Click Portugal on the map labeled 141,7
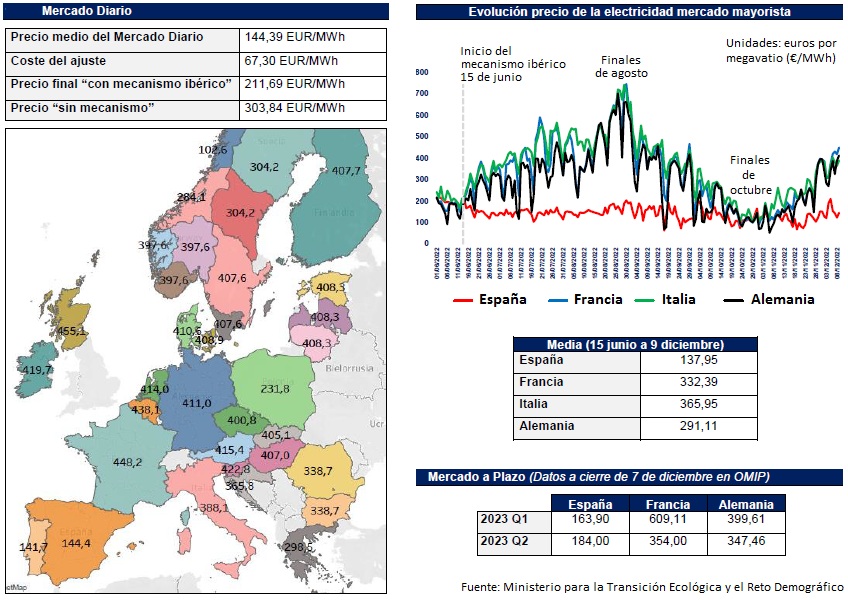848x600 pixels. tap(32, 548)
